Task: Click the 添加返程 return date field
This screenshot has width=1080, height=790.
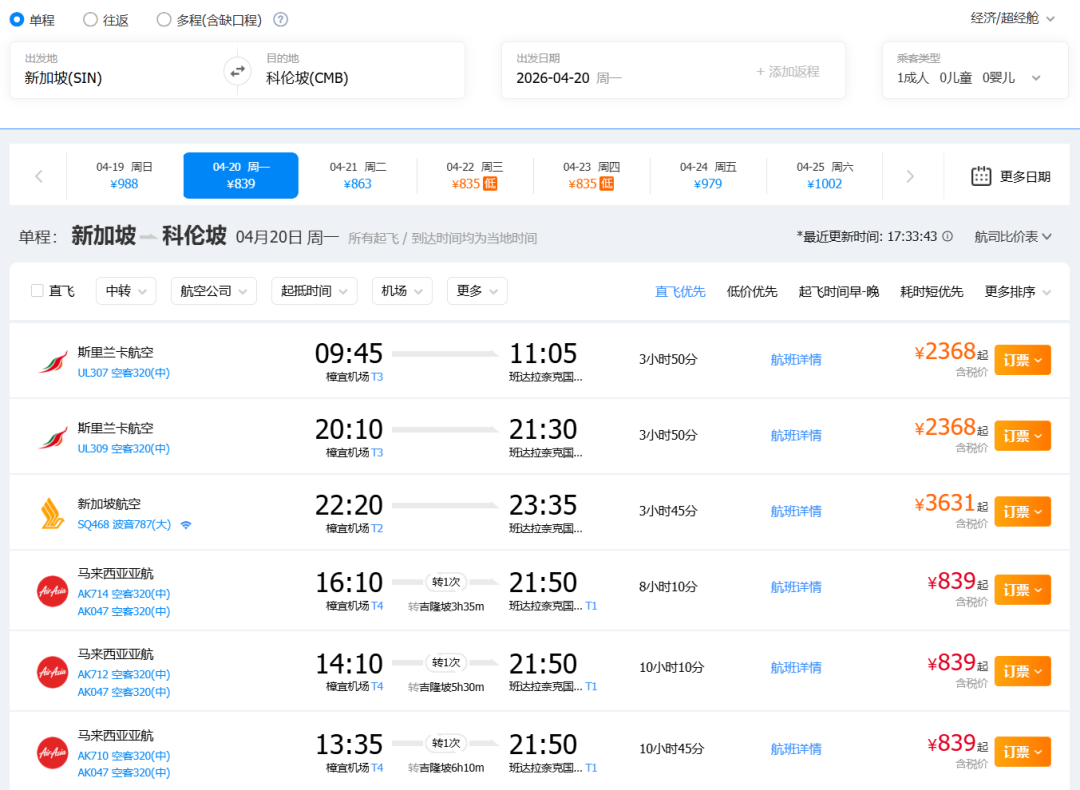Action: [x=788, y=71]
